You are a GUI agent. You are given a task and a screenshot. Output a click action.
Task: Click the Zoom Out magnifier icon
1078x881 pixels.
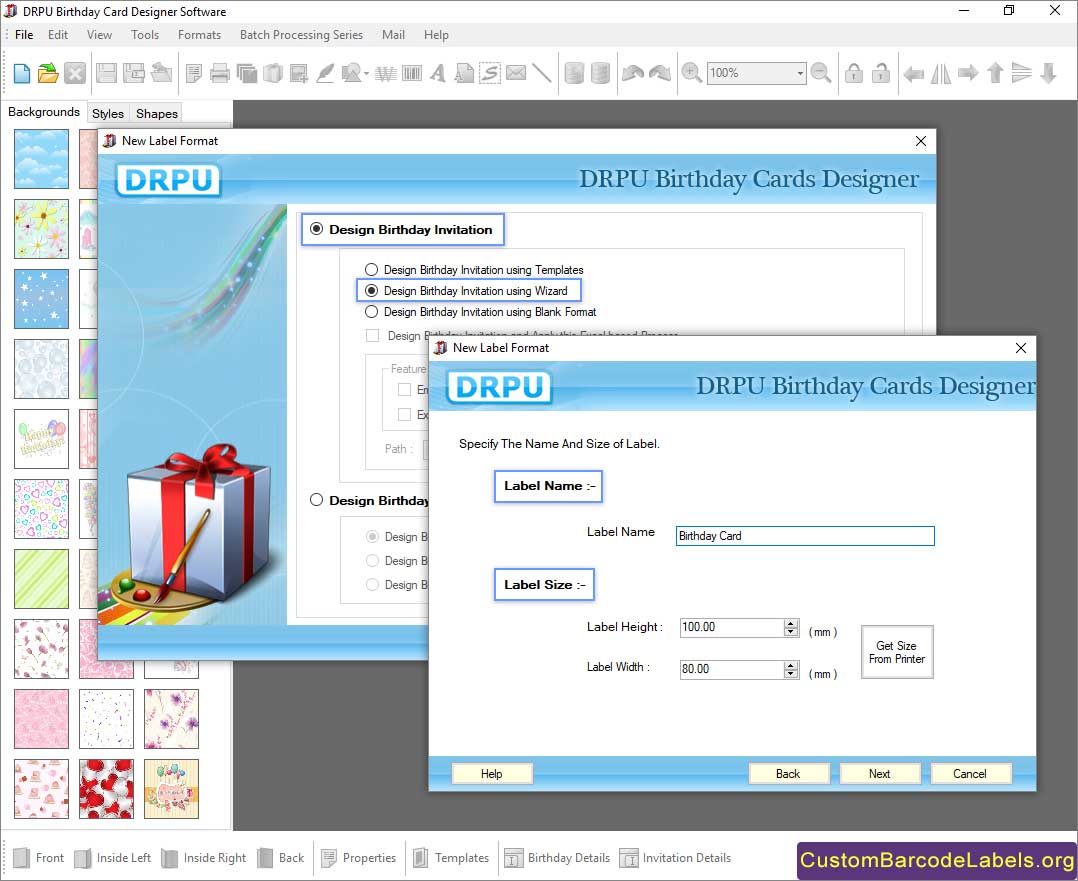[820, 73]
